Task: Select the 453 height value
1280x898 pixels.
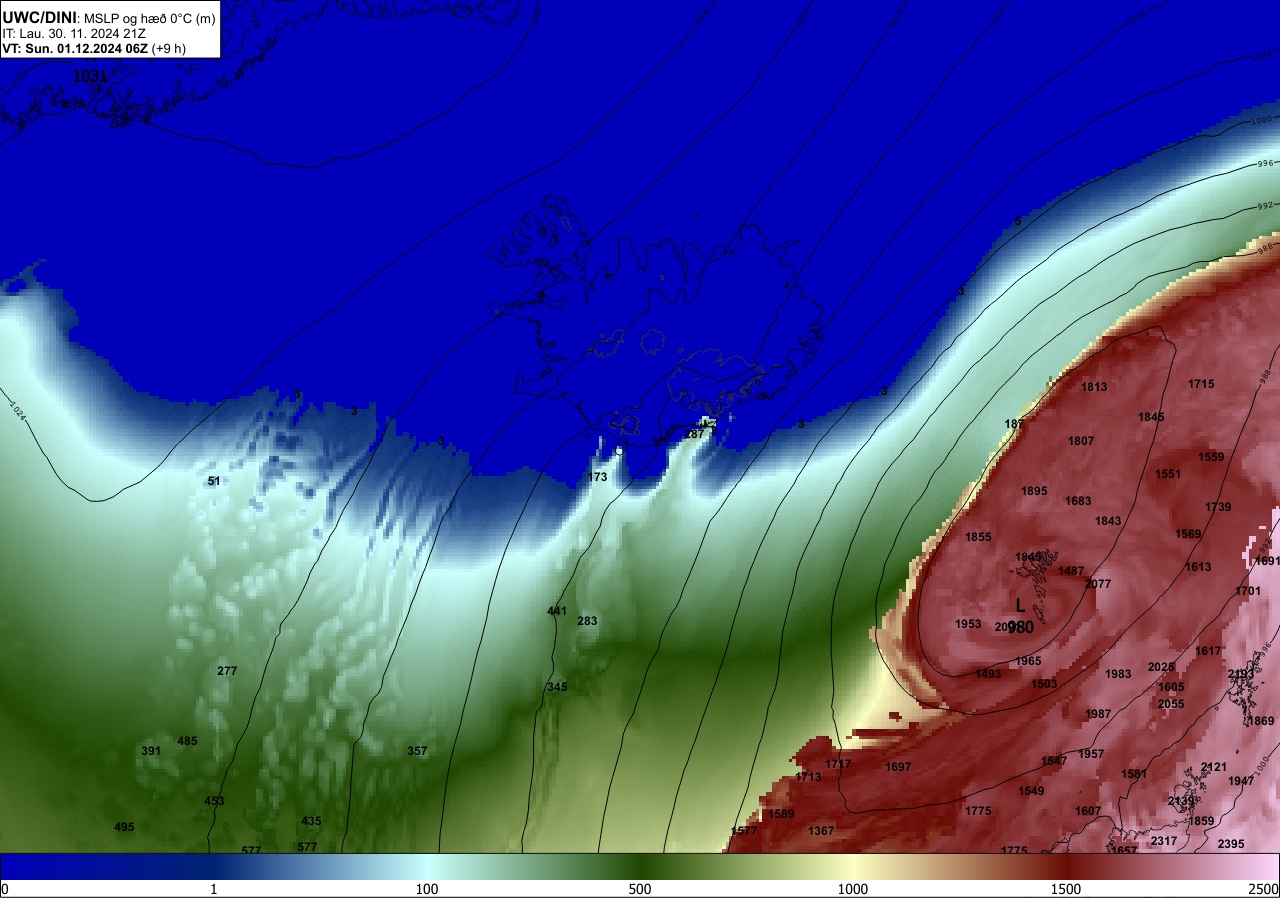Action: [x=214, y=801]
